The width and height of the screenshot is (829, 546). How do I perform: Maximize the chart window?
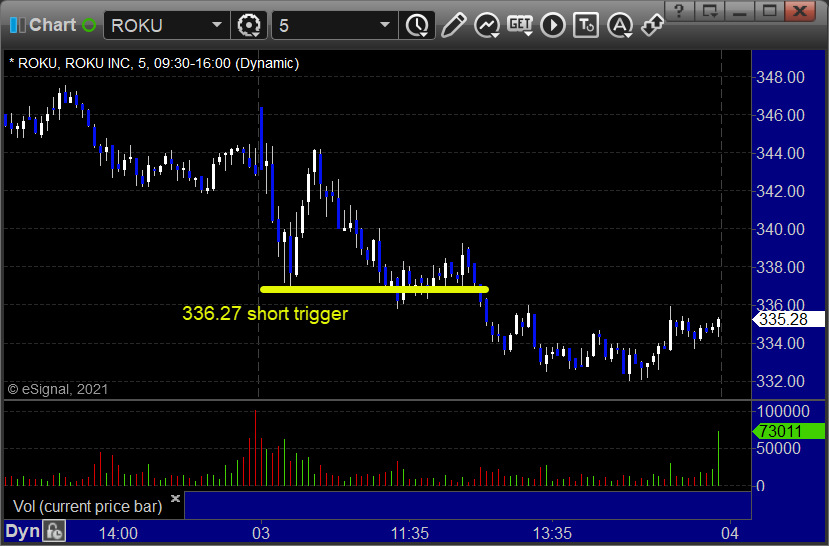click(769, 11)
